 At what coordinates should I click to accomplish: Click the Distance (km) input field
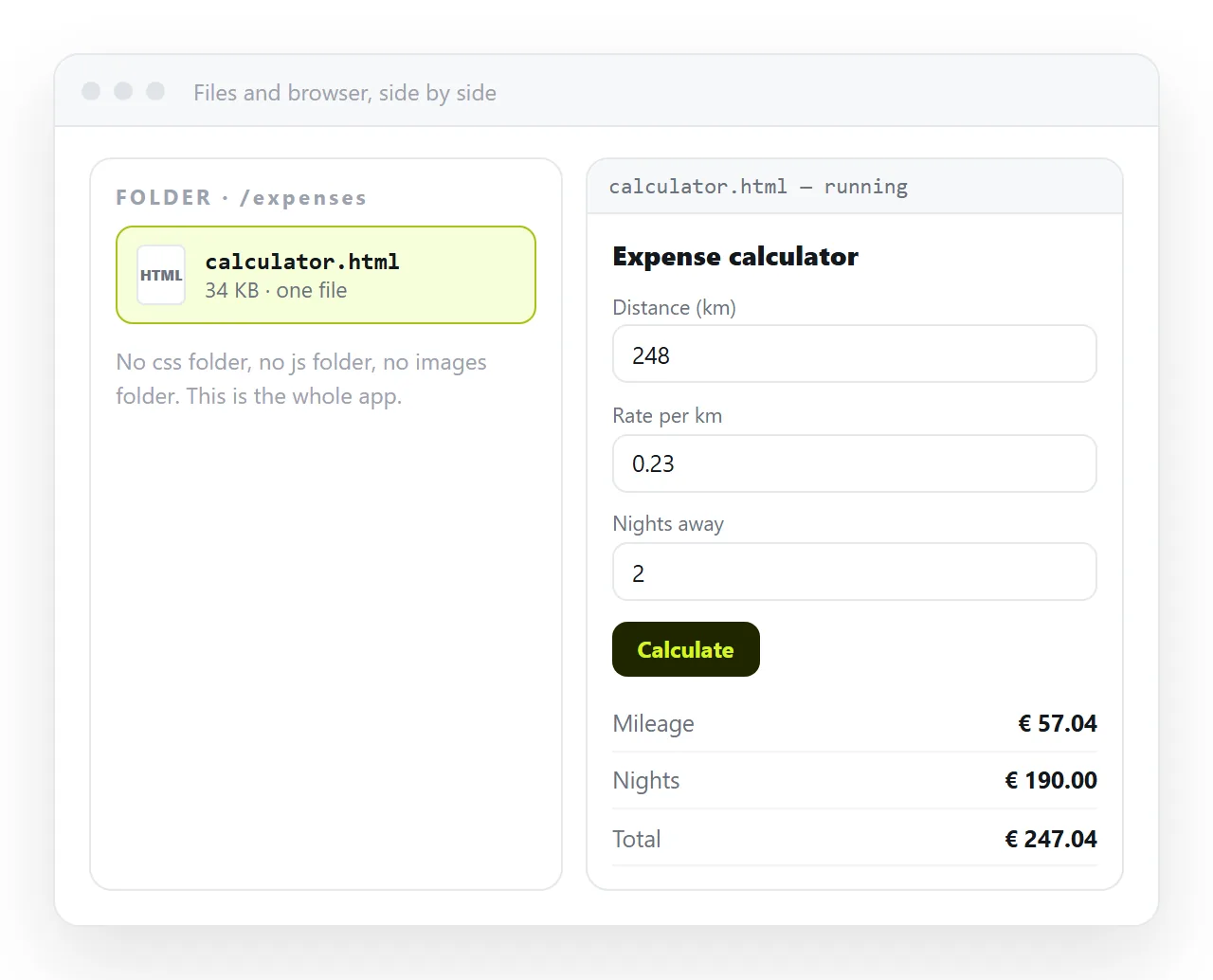click(x=855, y=354)
